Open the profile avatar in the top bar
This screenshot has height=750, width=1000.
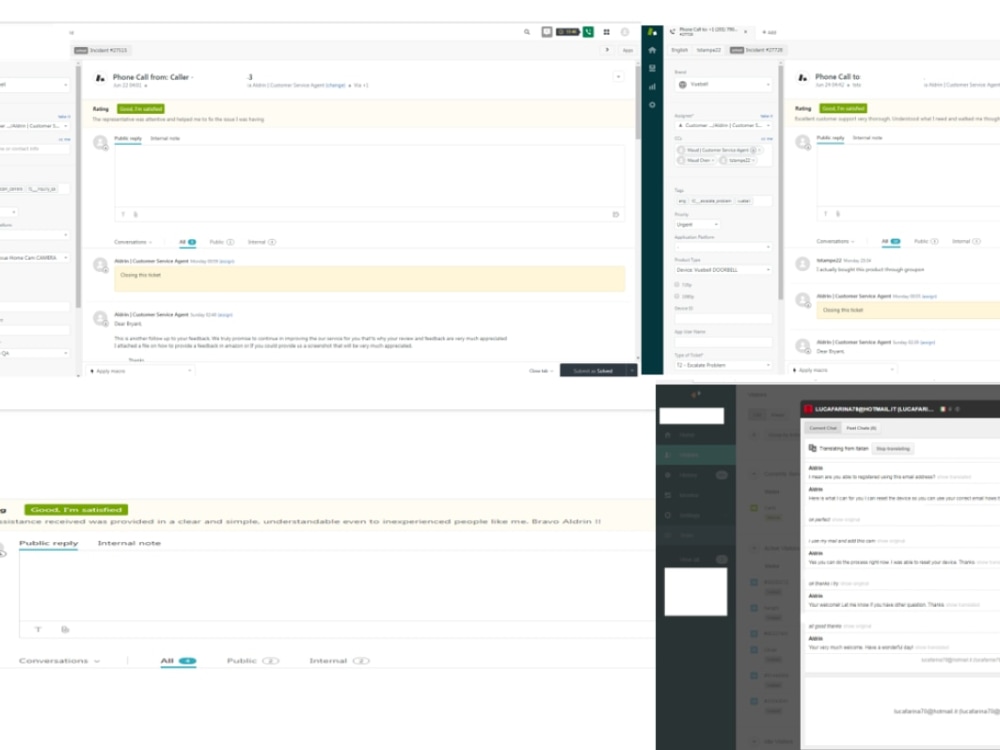(625, 32)
